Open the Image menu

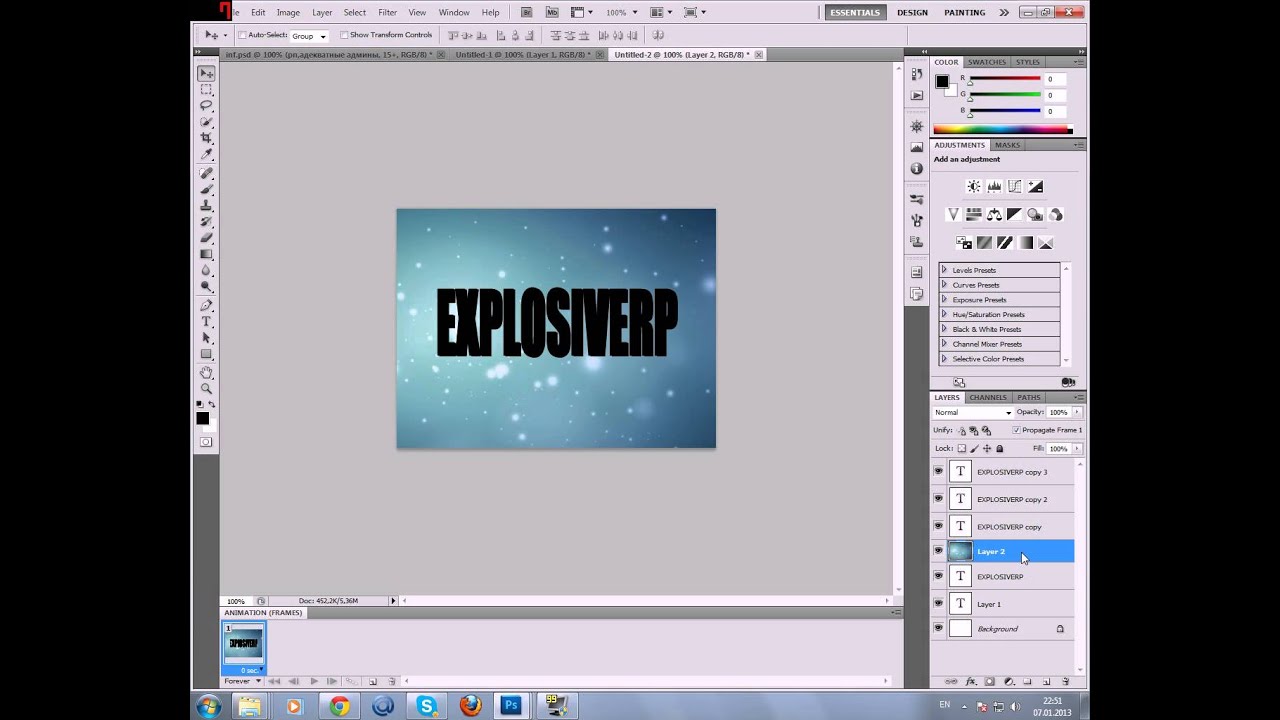(x=288, y=12)
